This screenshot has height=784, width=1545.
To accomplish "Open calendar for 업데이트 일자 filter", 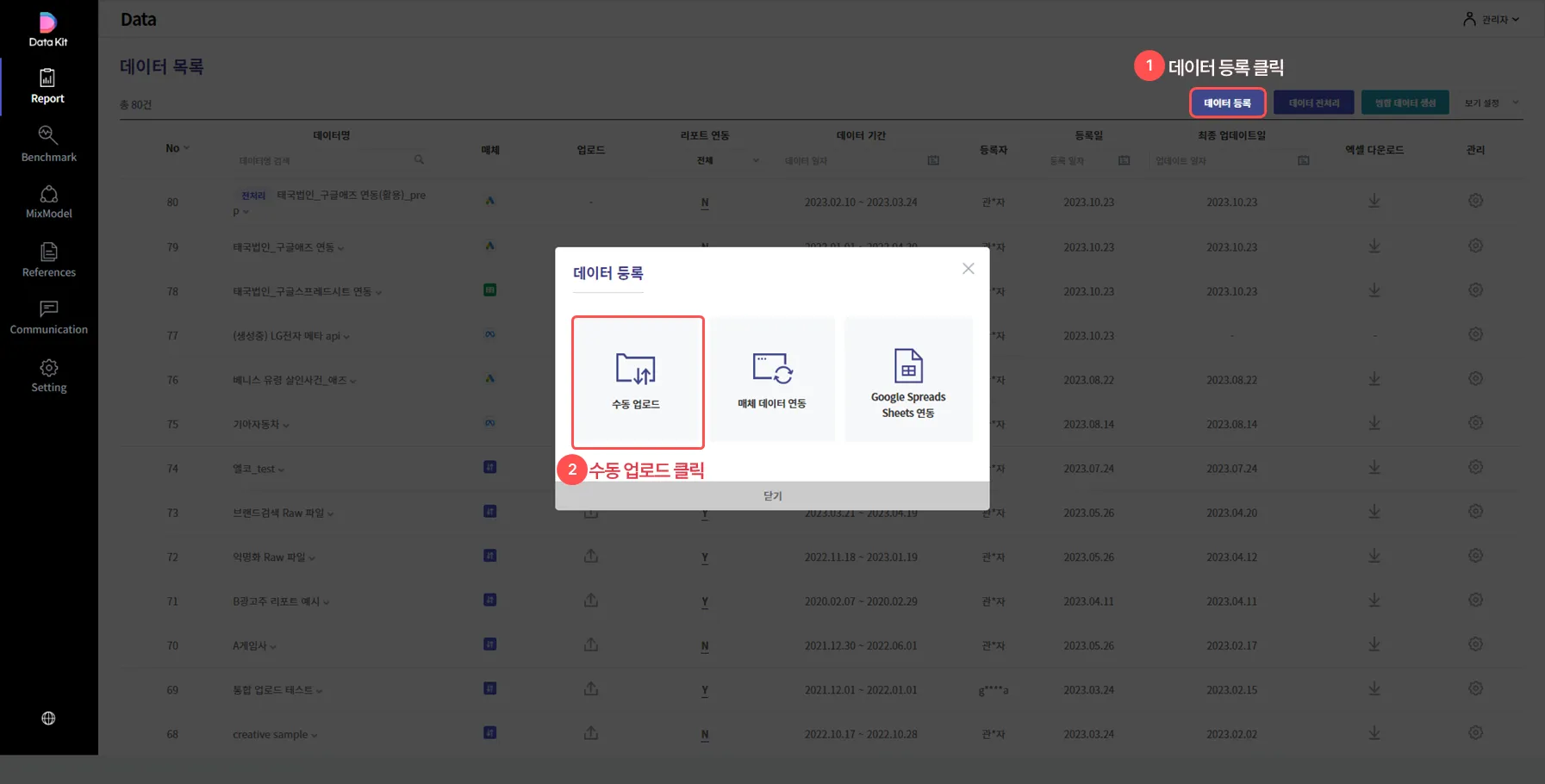I will (1303, 160).
